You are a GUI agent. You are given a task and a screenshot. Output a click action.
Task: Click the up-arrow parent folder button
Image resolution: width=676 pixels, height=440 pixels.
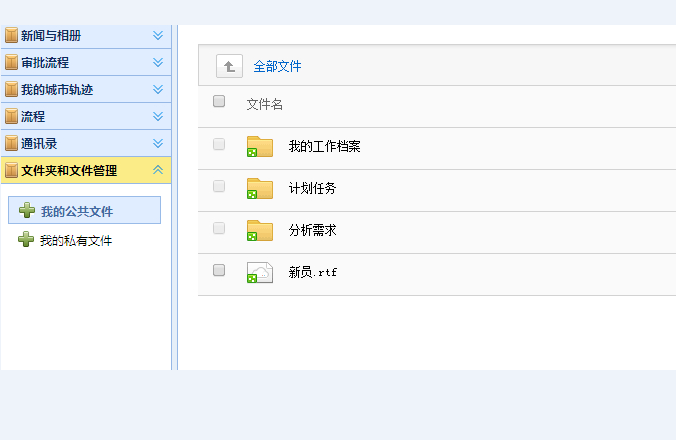[229, 66]
